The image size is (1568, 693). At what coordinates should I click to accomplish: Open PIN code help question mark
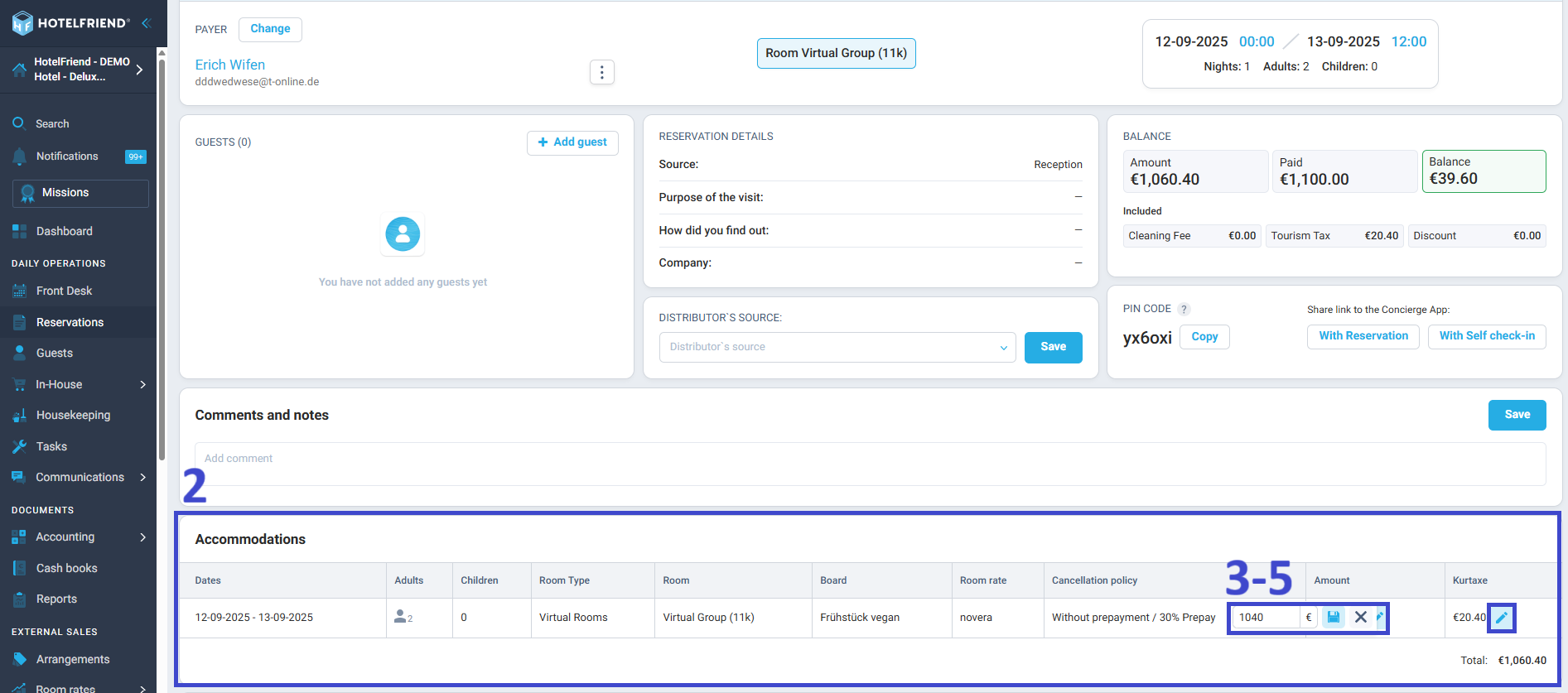click(1184, 309)
